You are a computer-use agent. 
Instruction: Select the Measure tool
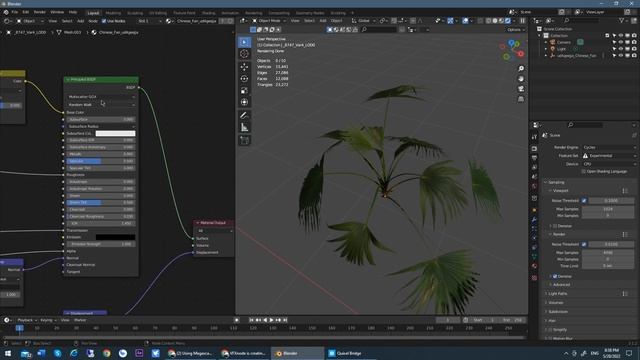click(x=244, y=128)
